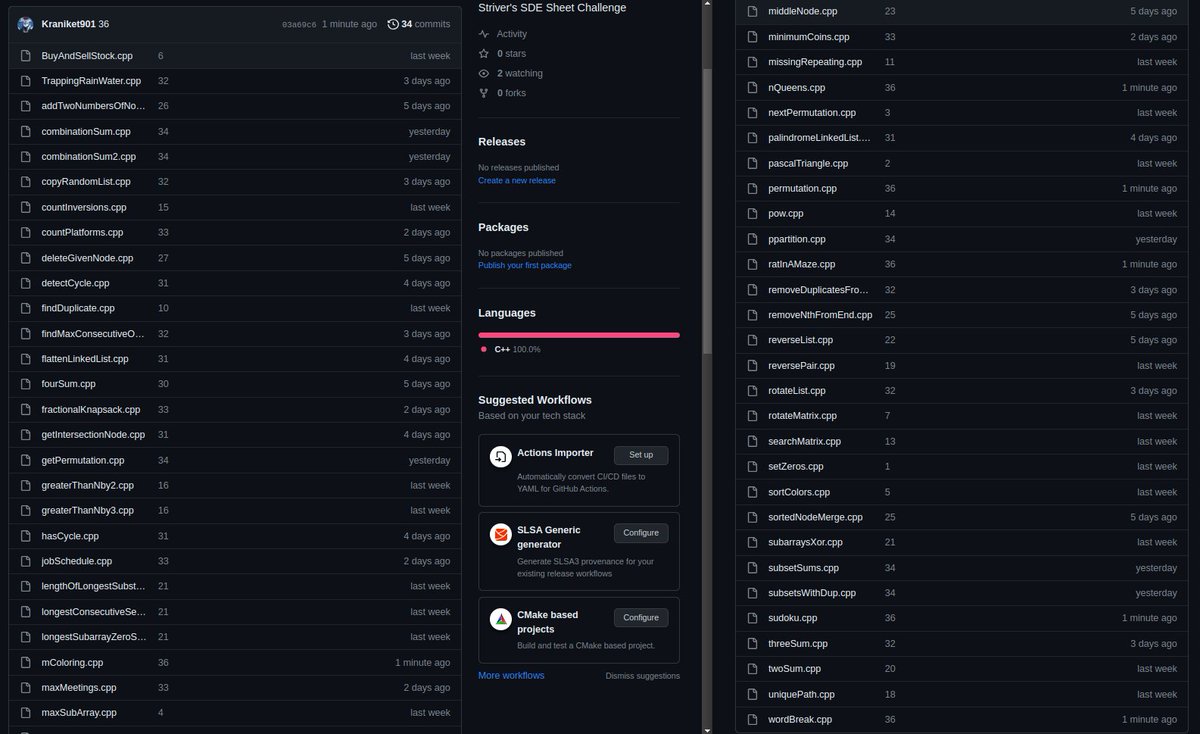The width and height of the screenshot is (1200, 734).
Task: Open nextPermutation.cpp file
Action: tap(812, 113)
